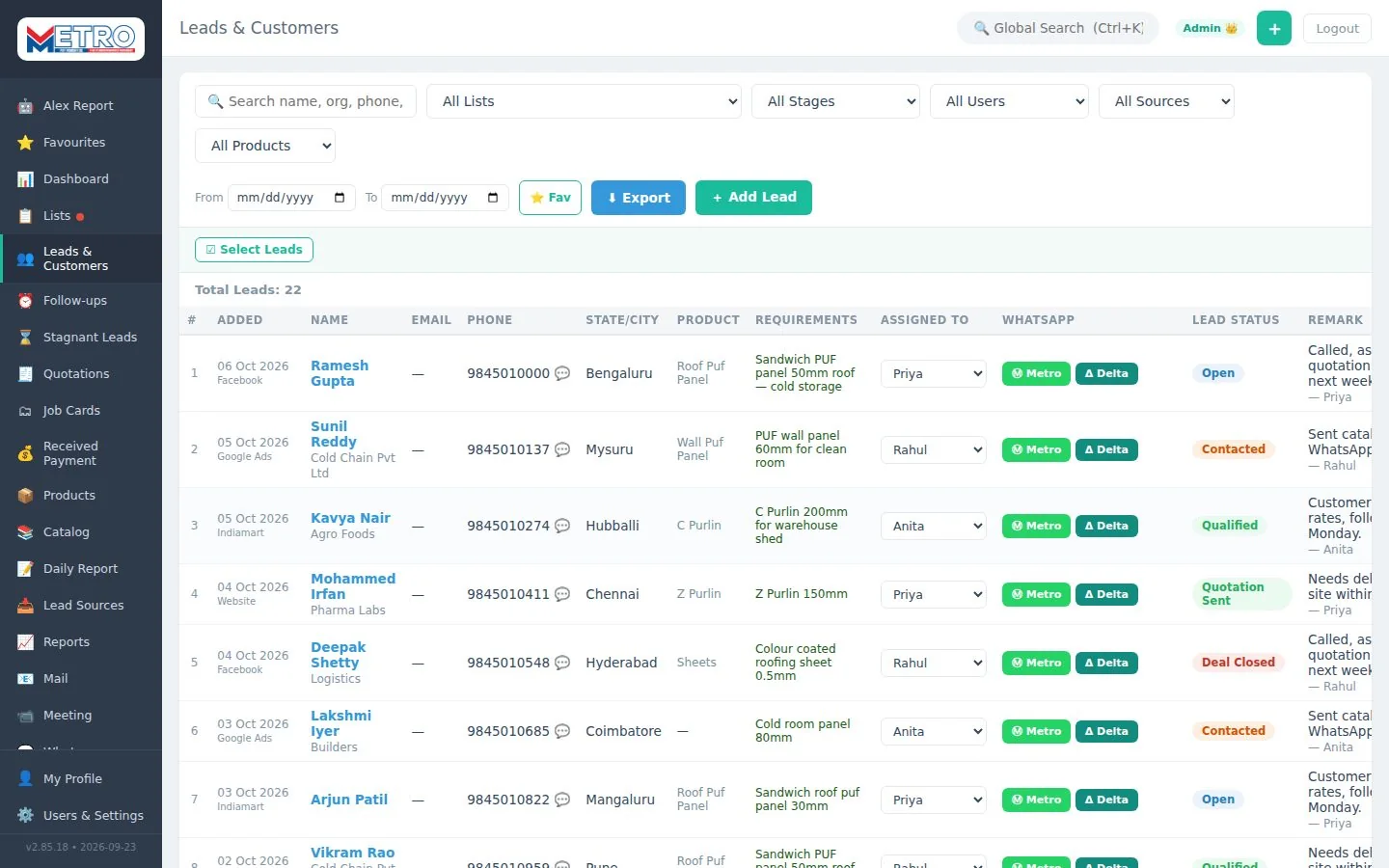Change assigned user for Ramesh Gupta
The height and width of the screenshot is (868, 1389).
tap(933, 374)
